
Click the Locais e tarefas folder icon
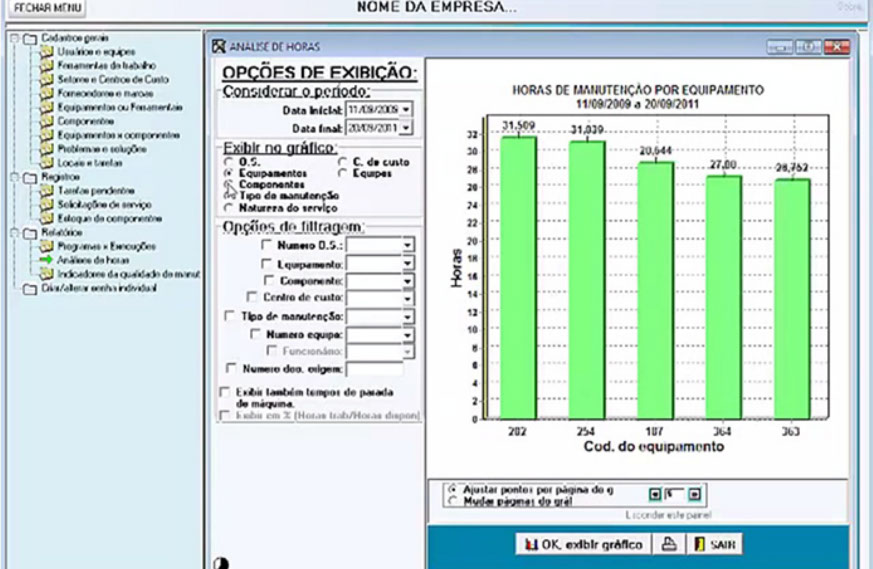(46, 161)
